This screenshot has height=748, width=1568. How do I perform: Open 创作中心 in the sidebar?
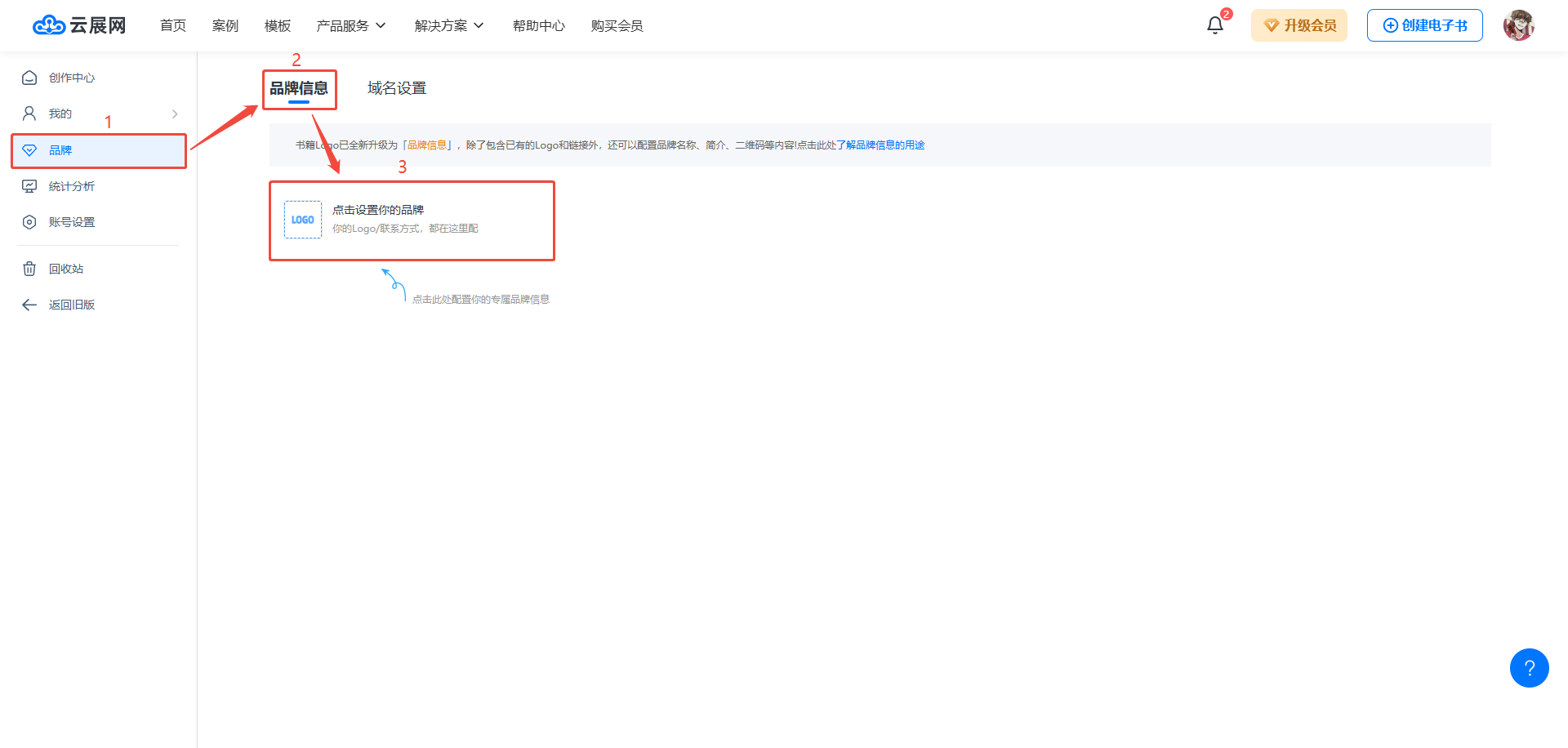tap(71, 78)
